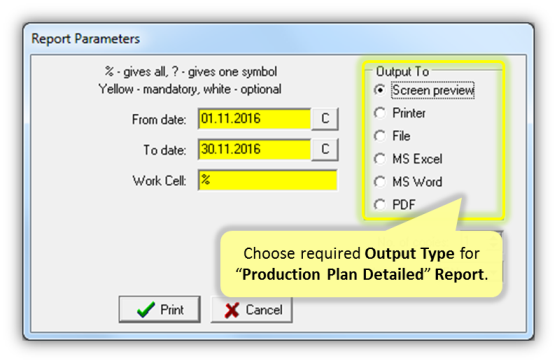Select MS Word output radio button

pyautogui.click(x=380, y=182)
